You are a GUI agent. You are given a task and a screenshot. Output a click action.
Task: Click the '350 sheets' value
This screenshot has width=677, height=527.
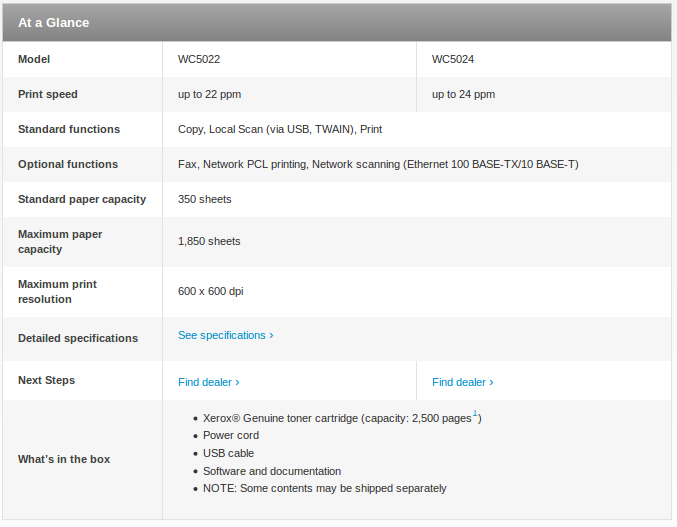pos(205,199)
